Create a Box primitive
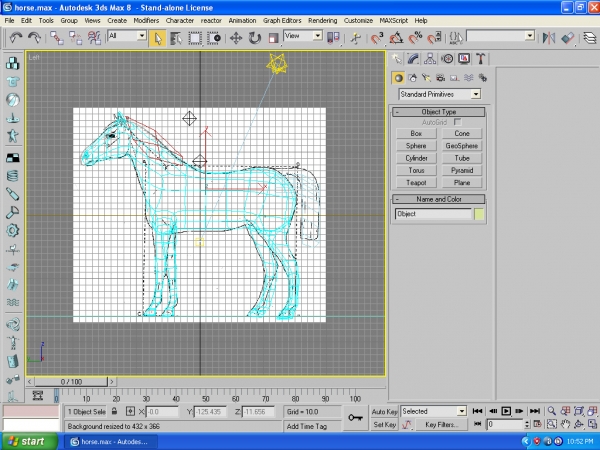This screenshot has height=450, width=600. click(416, 134)
